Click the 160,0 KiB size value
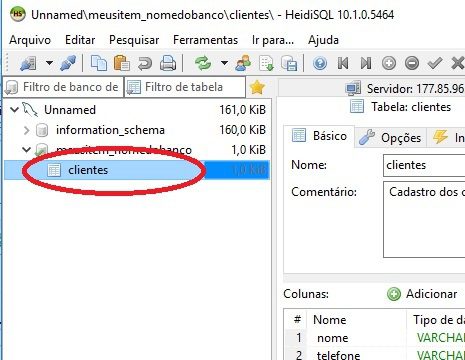 pos(242,130)
